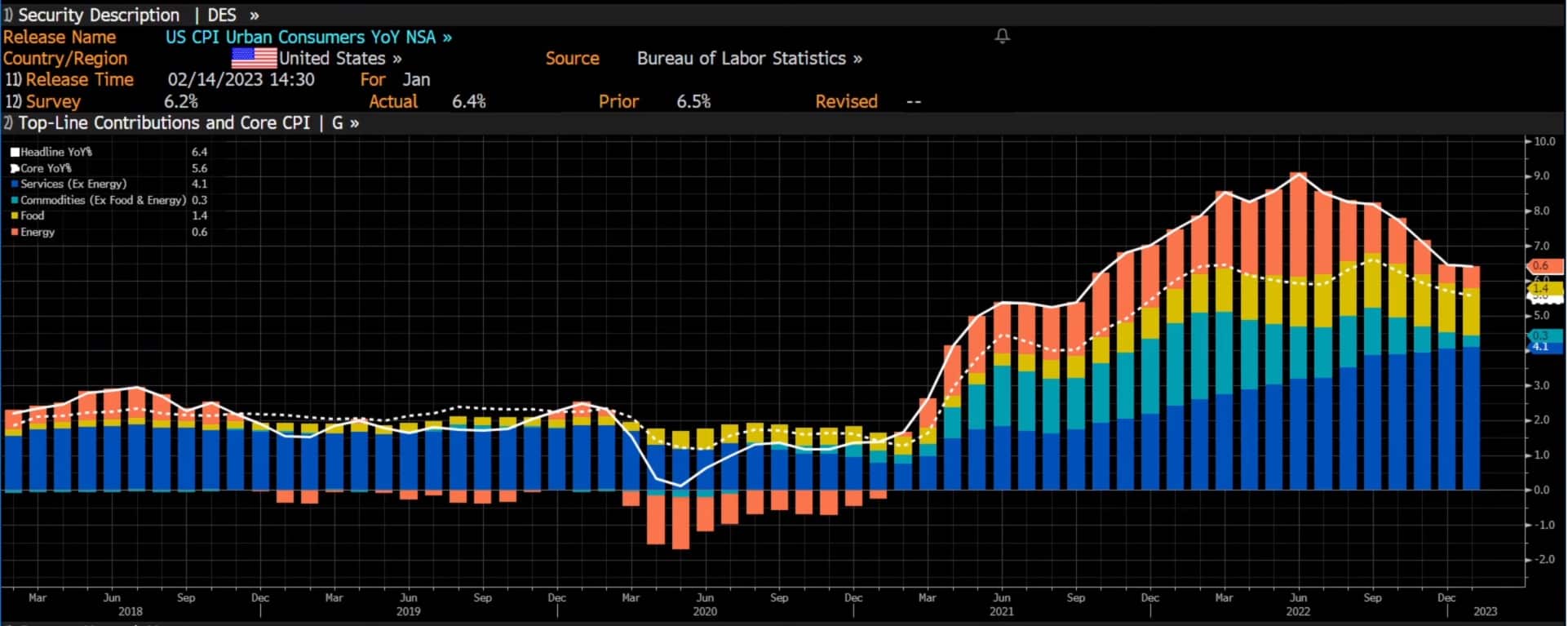Click the Core YoY% legend marker

tap(15, 168)
